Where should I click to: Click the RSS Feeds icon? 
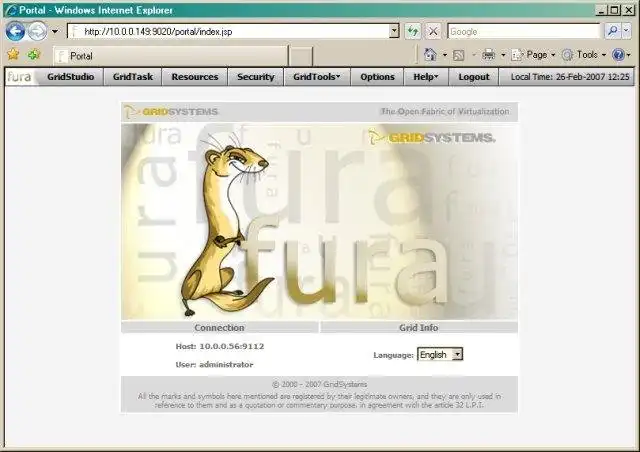click(x=459, y=55)
